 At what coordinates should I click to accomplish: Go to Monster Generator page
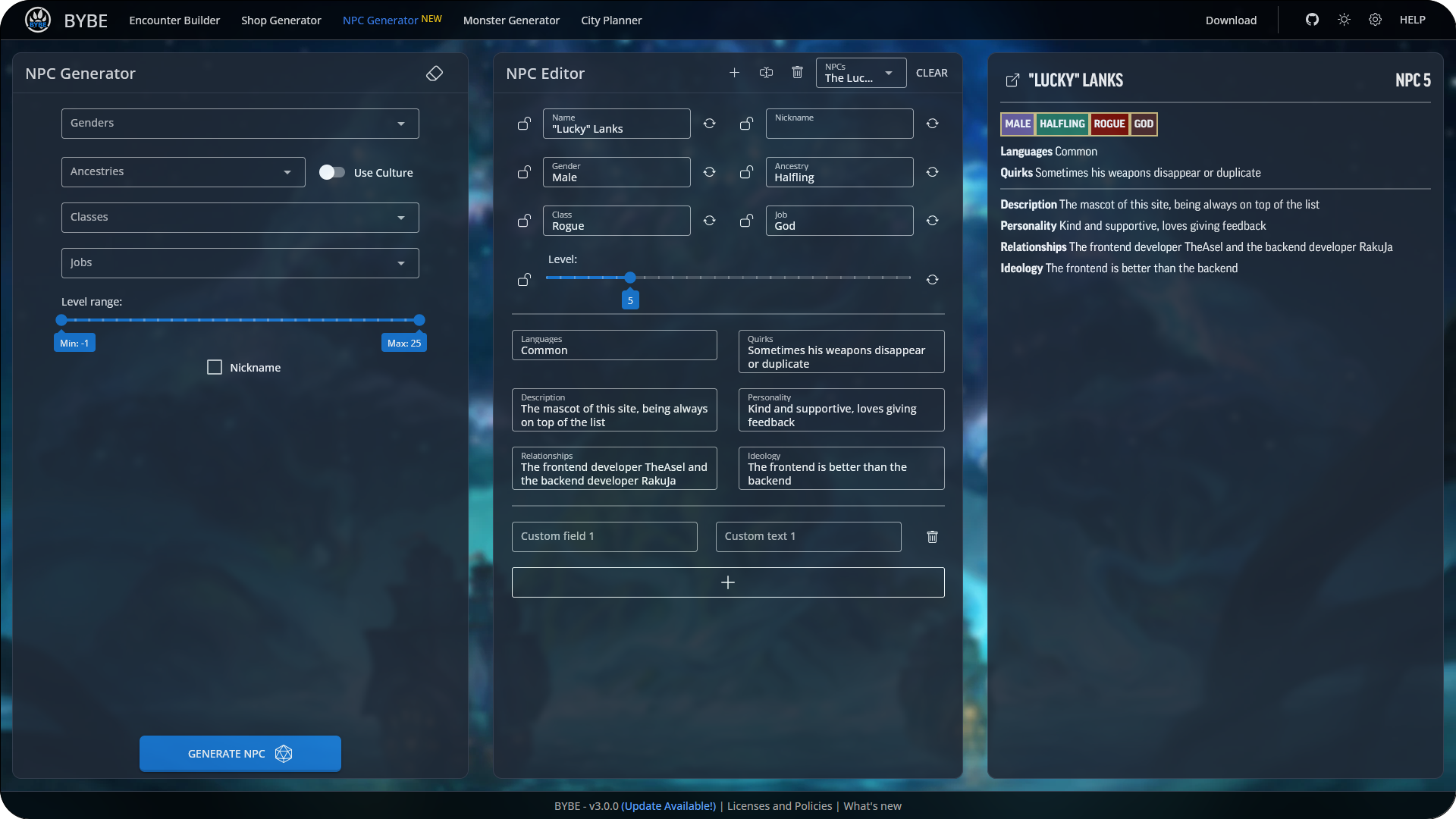[x=511, y=20]
